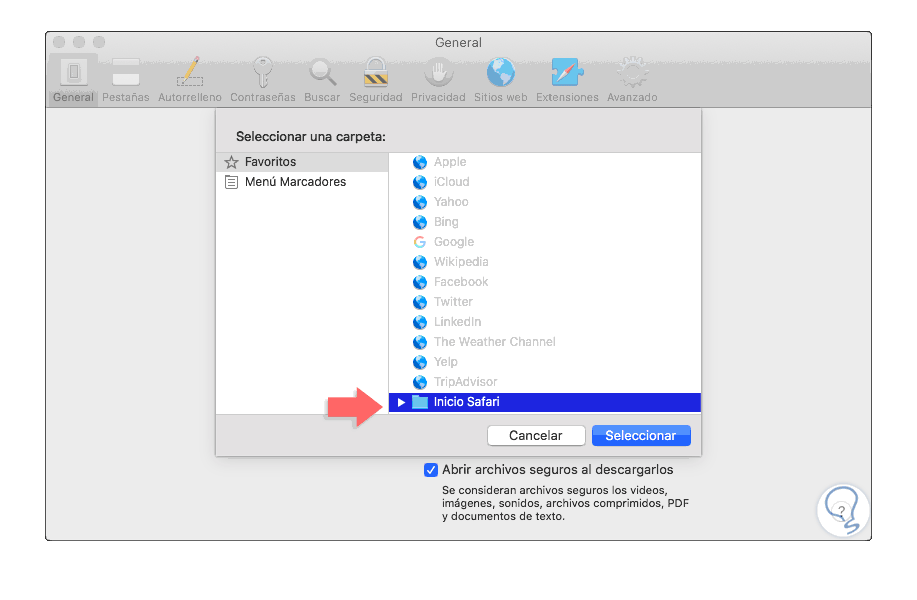Click The Weather Channel bookmark label
917x600 pixels.
pos(495,342)
